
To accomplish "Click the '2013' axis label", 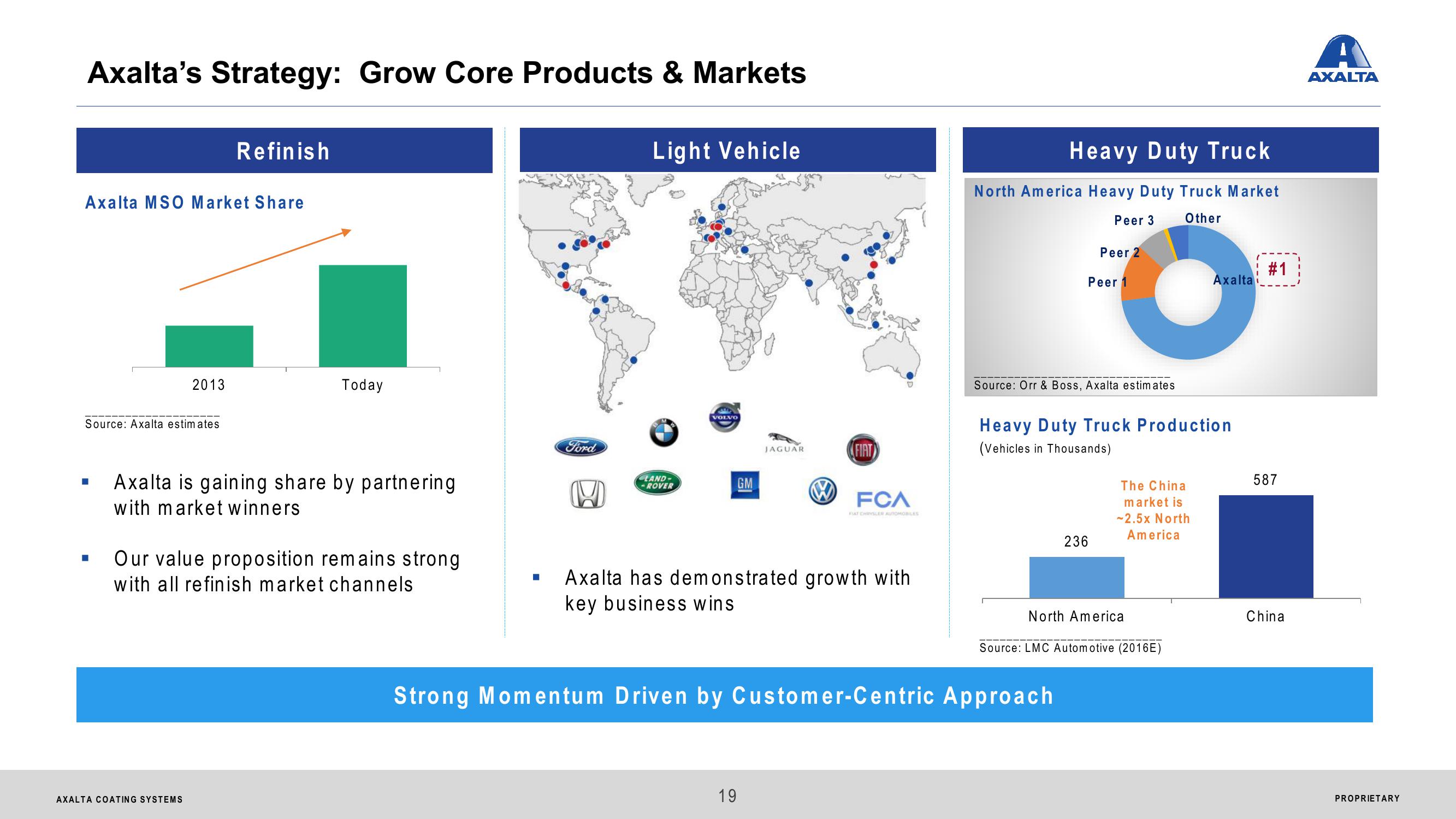I will (x=209, y=385).
